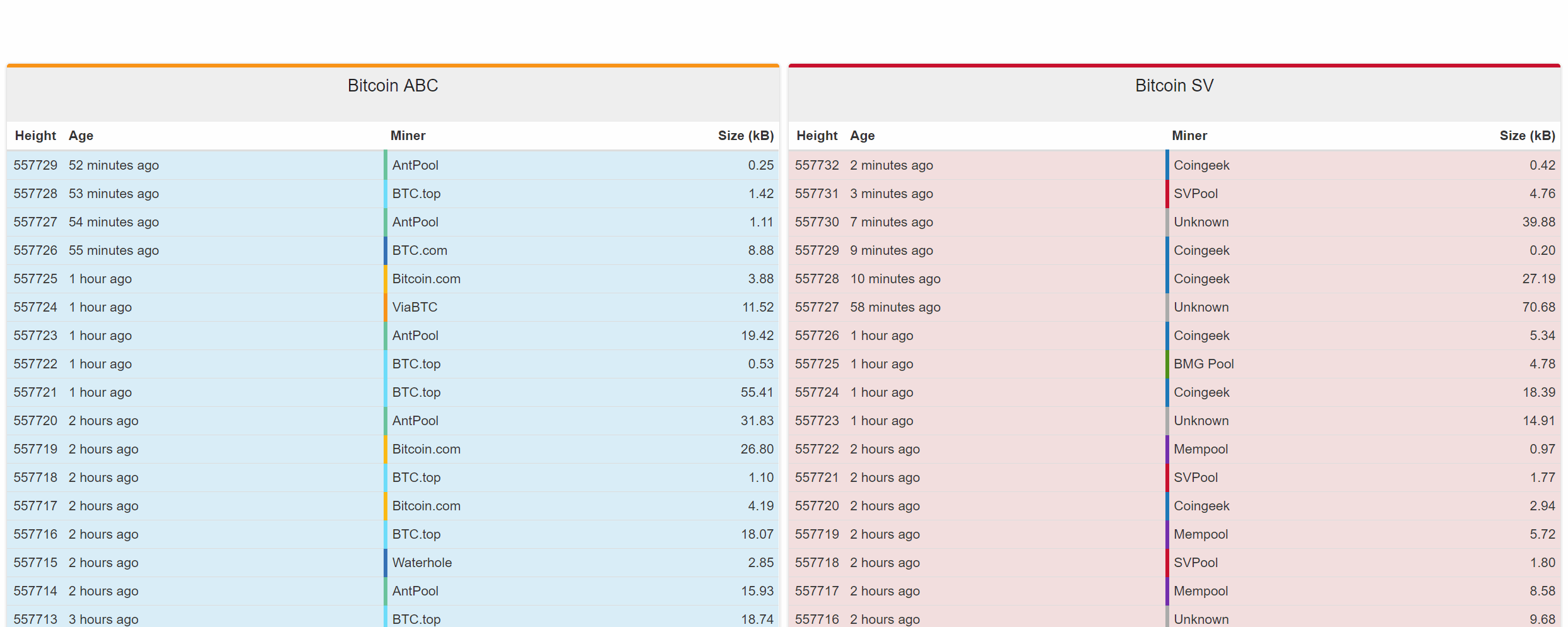The width and height of the screenshot is (1568, 627).
Task: Select ABC block height 557729
Action: pyautogui.click(x=35, y=165)
